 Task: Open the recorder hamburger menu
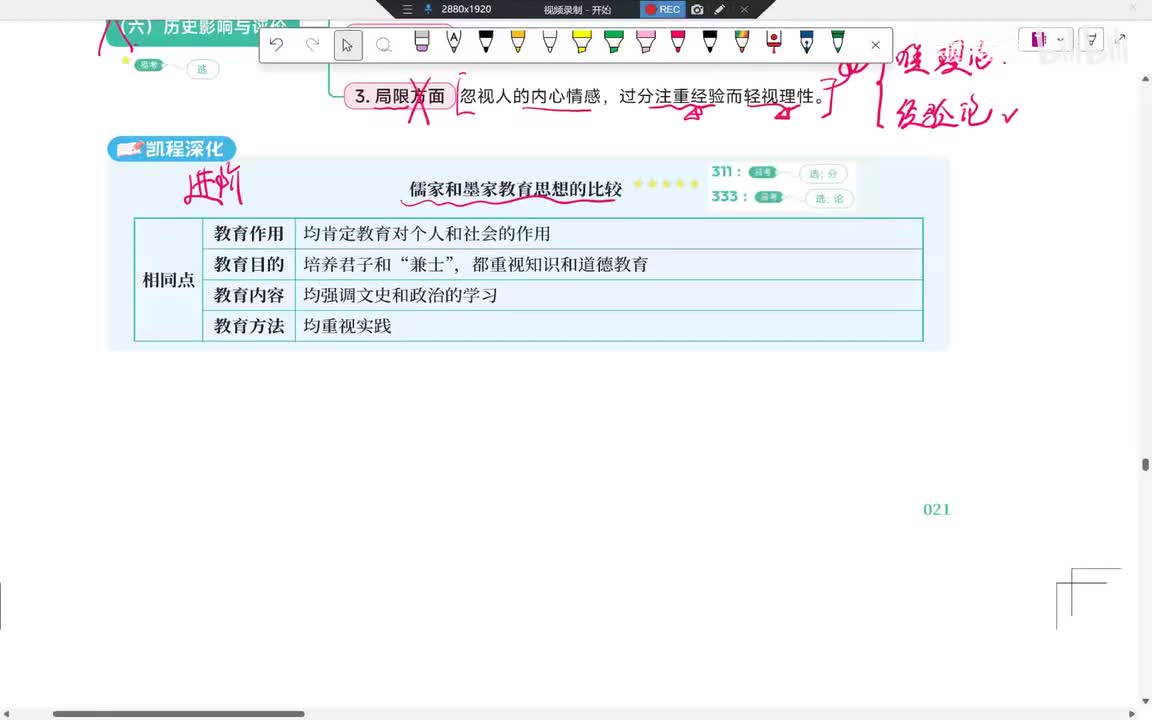click(x=408, y=10)
